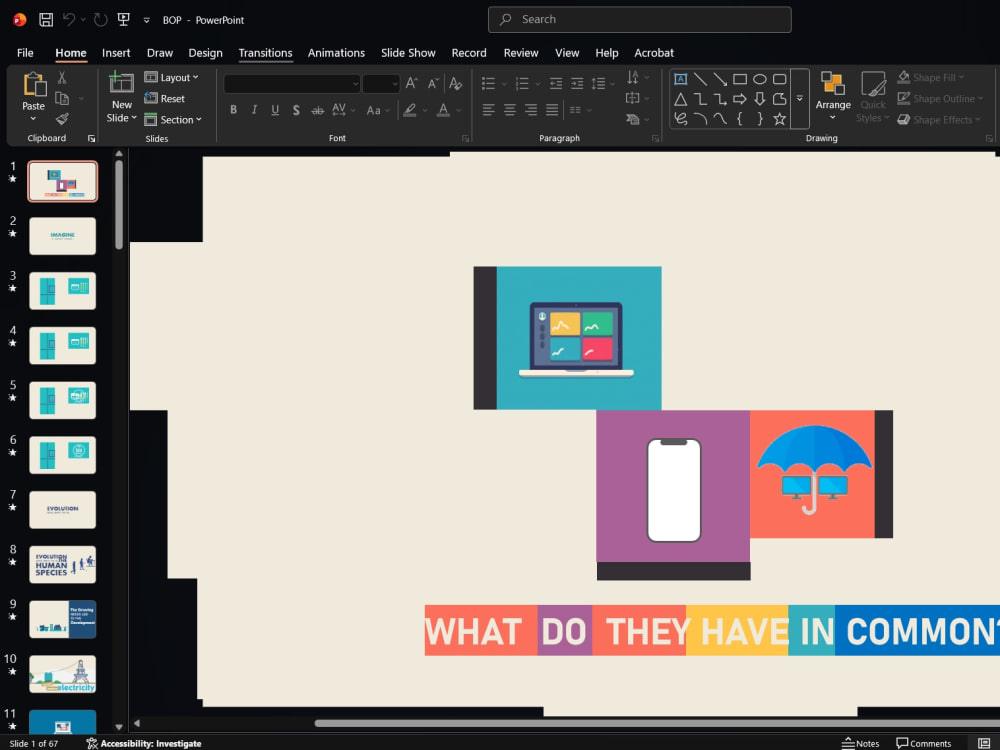This screenshot has width=1000, height=750.
Task: Select the Isosceles Triangle shape
Action: (680, 99)
